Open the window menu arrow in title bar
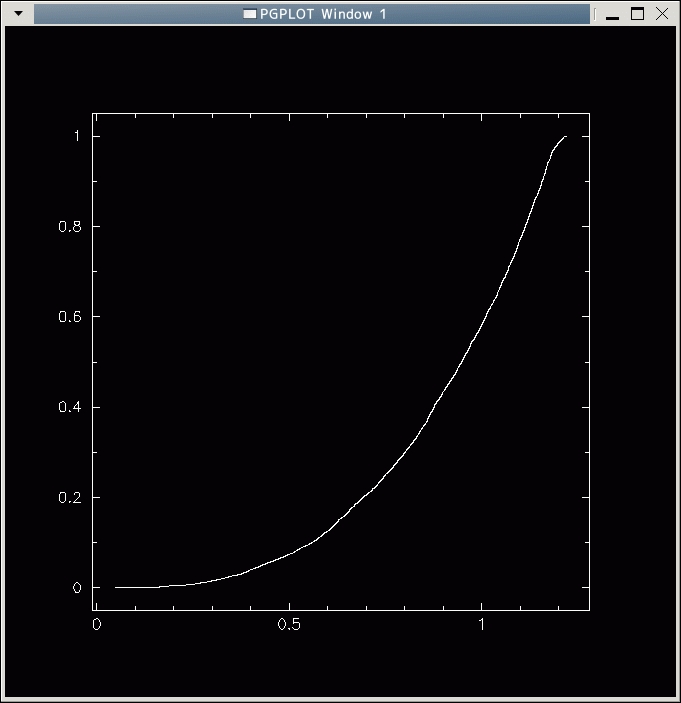This screenshot has width=681, height=703. click(17, 14)
